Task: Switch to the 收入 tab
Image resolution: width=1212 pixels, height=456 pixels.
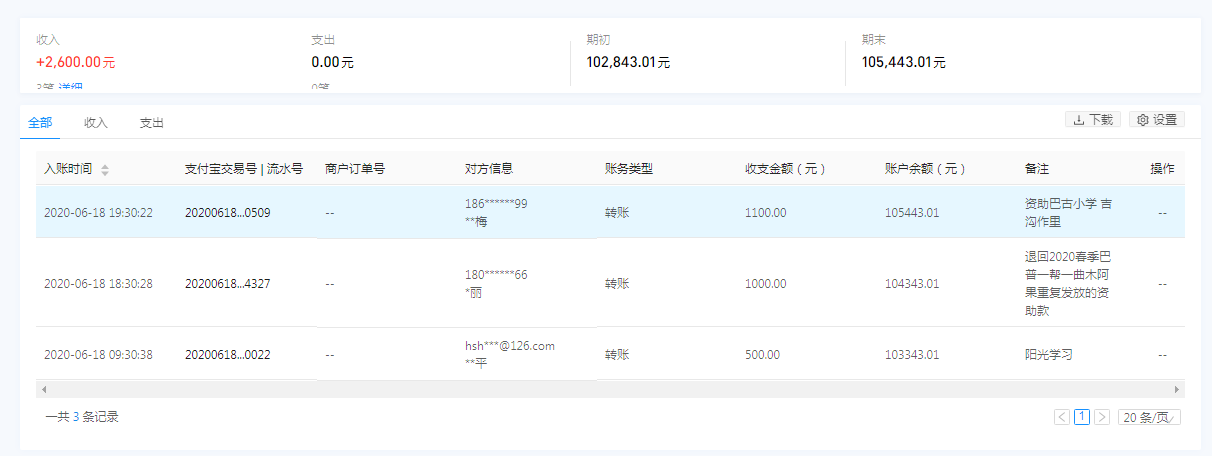Action: (96, 123)
